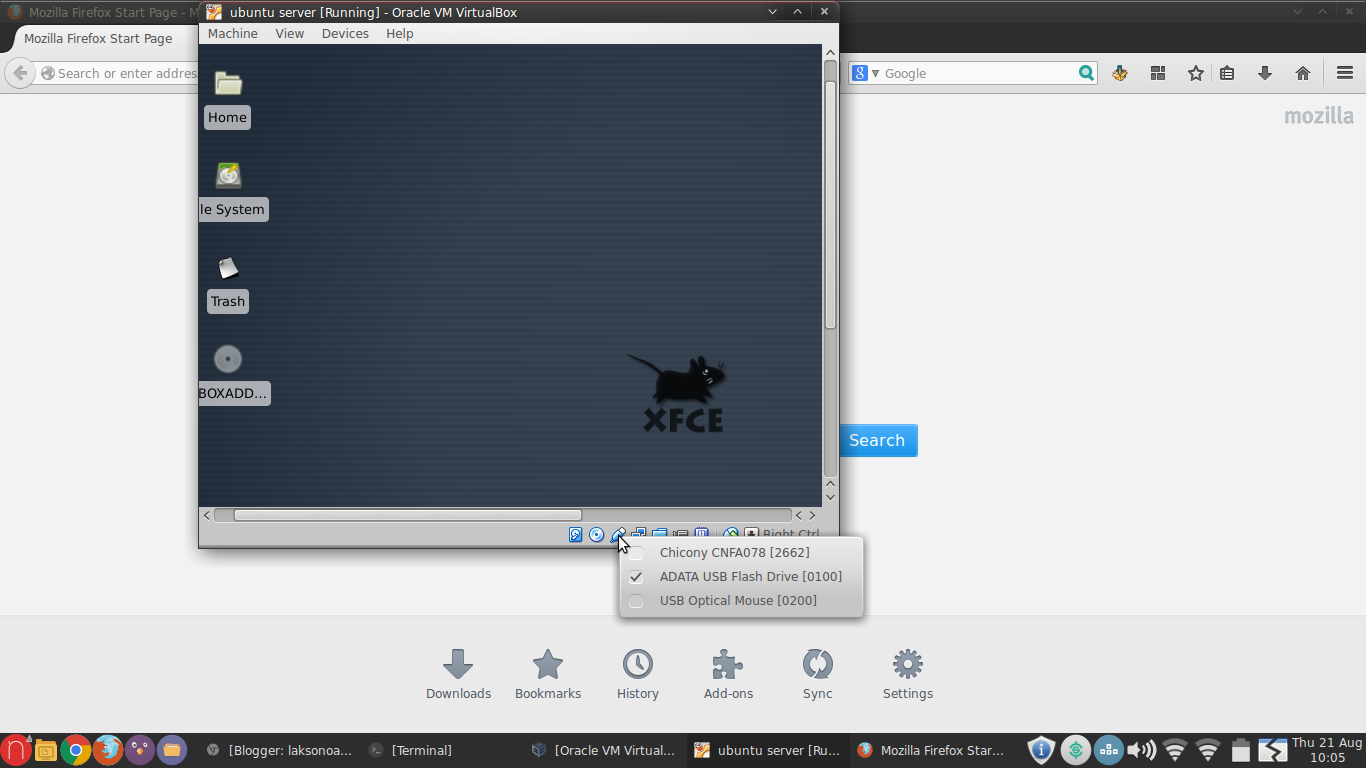Open Firefox Downloads from the start page
The image size is (1366, 768).
pyautogui.click(x=458, y=674)
